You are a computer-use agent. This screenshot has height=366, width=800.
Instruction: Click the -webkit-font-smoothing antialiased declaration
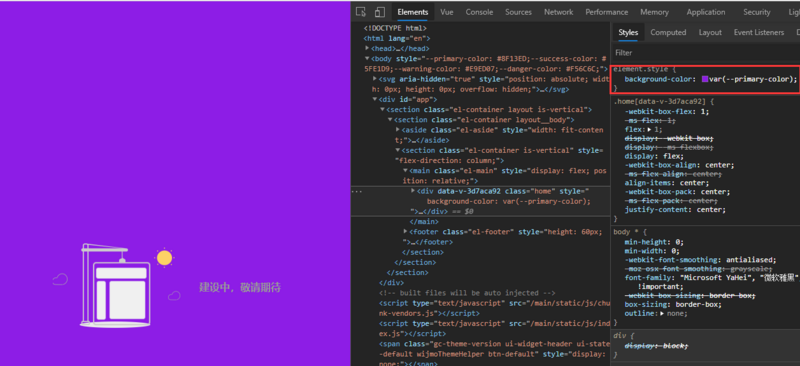tap(701, 260)
